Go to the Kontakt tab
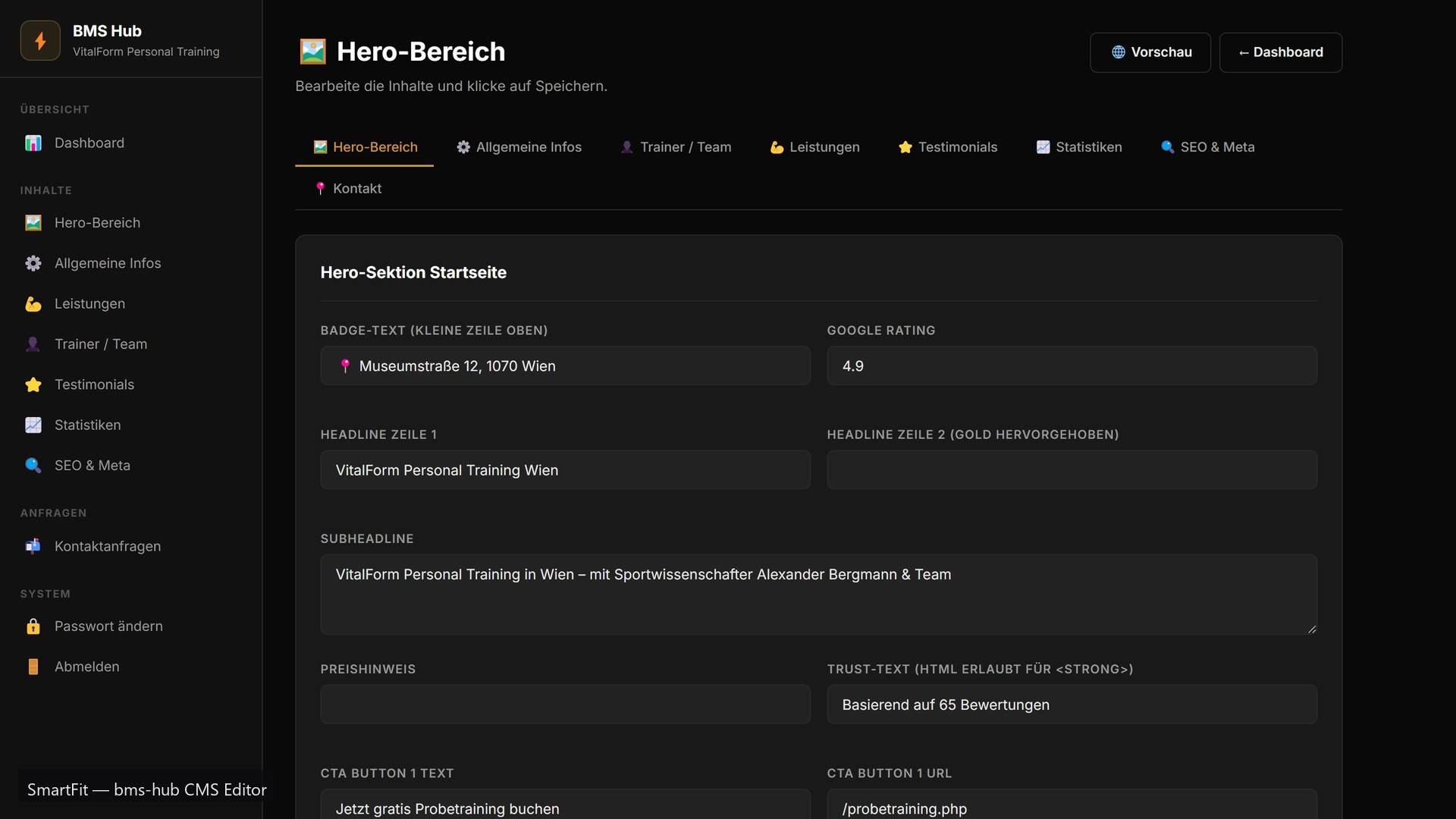This screenshot has height=819, width=1456. pyautogui.click(x=347, y=189)
